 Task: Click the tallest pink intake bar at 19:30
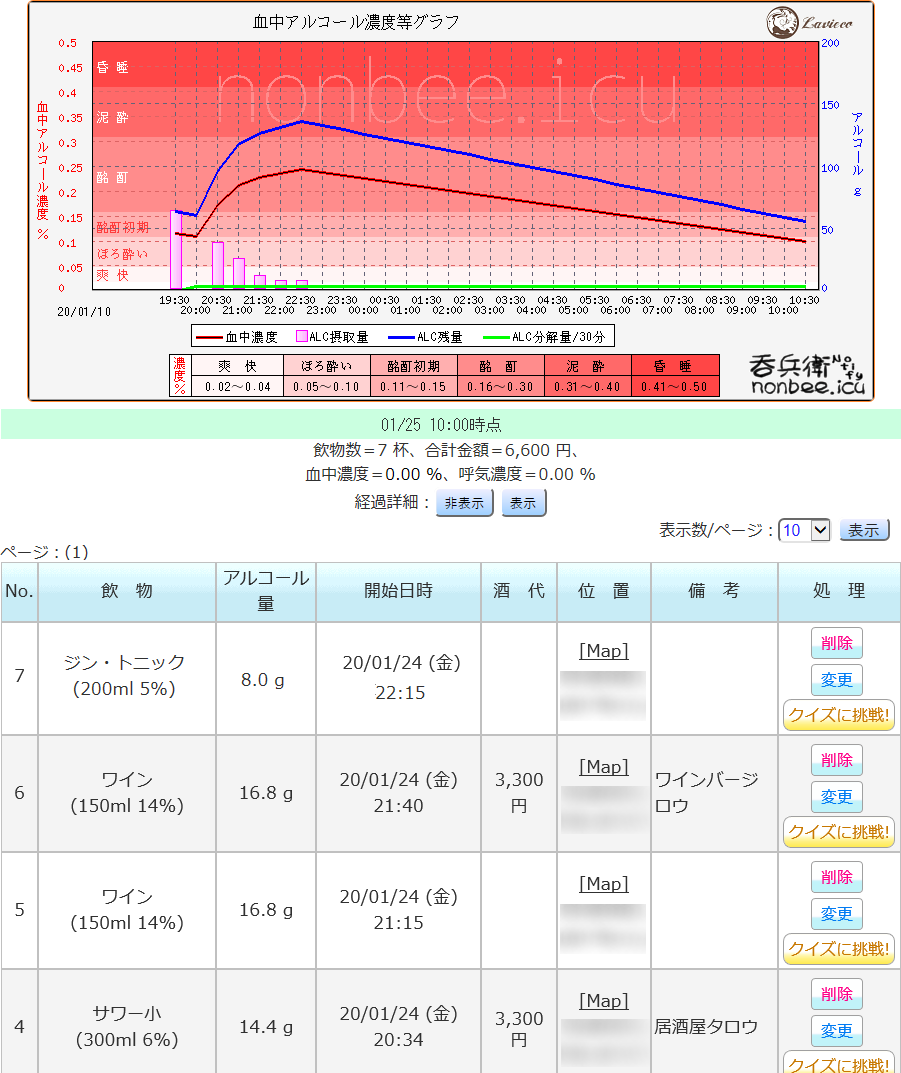175,250
